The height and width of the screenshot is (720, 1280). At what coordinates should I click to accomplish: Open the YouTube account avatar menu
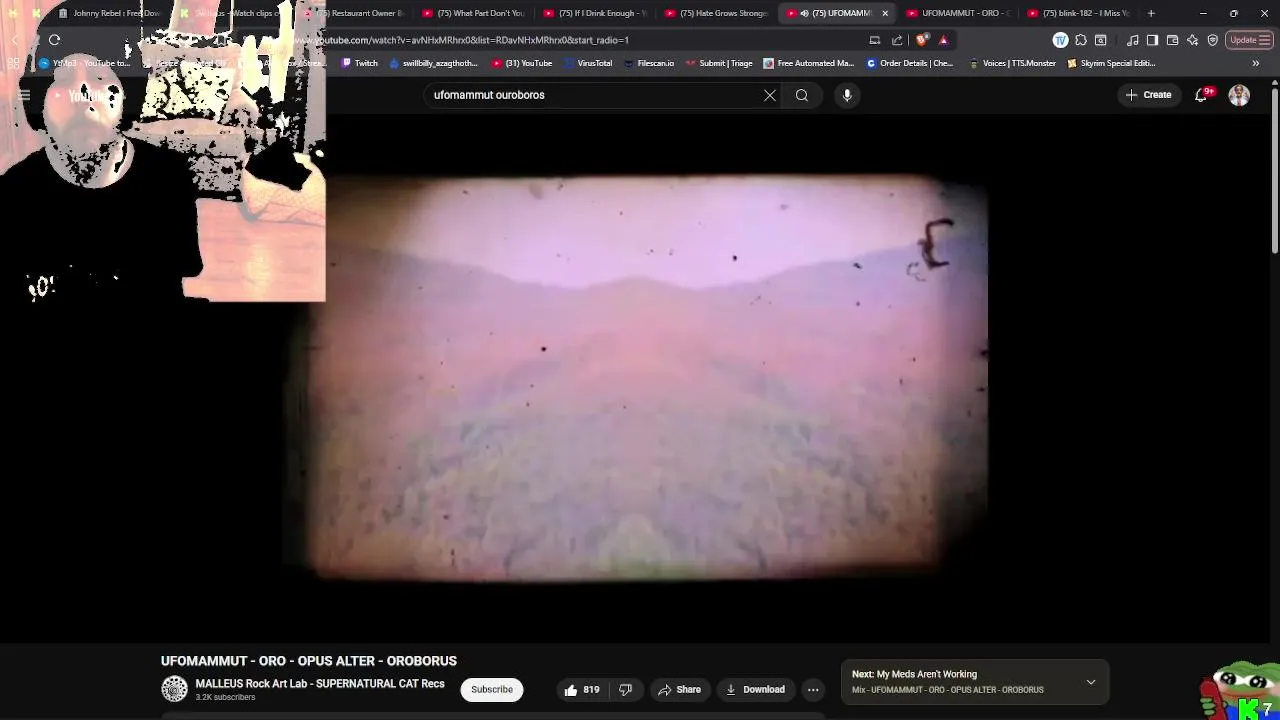(x=1239, y=95)
